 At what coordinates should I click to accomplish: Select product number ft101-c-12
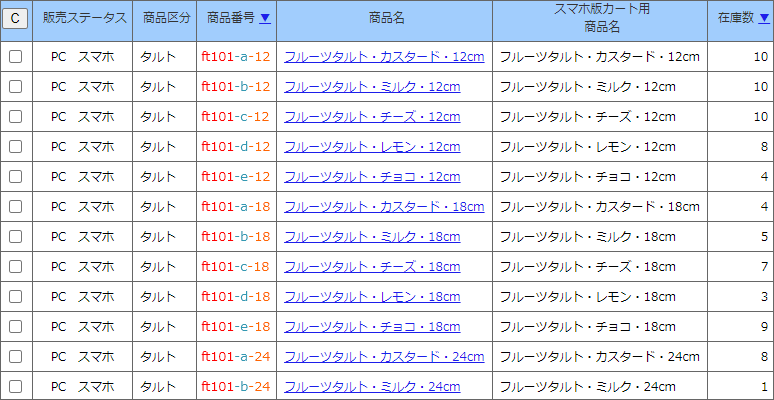[x=235, y=117]
